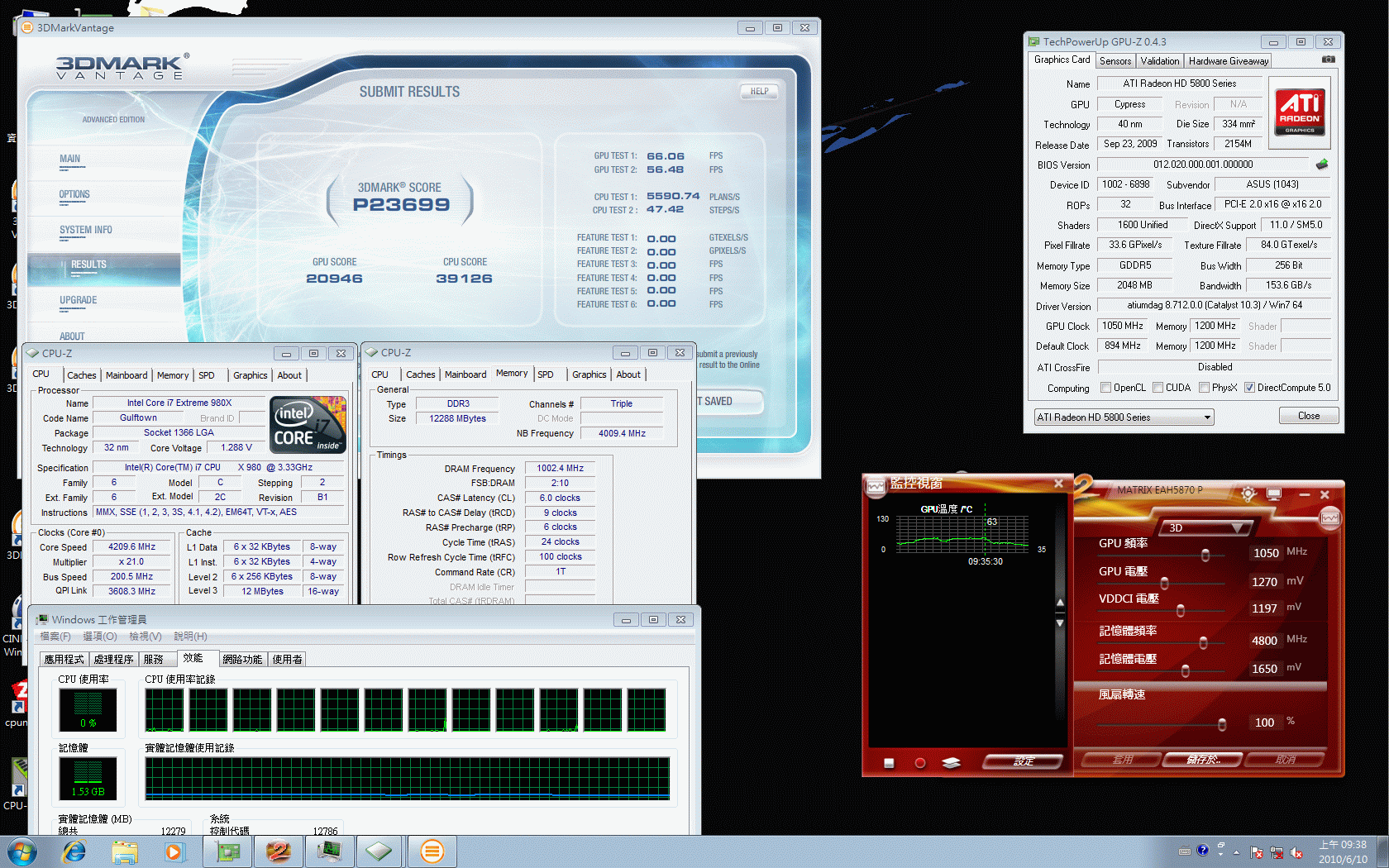Image resolution: width=1389 pixels, height=868 pixels.
Task: Open the ATI Radeon HD 5800 Series dropdown
Action: click(x=1124, y=417)
